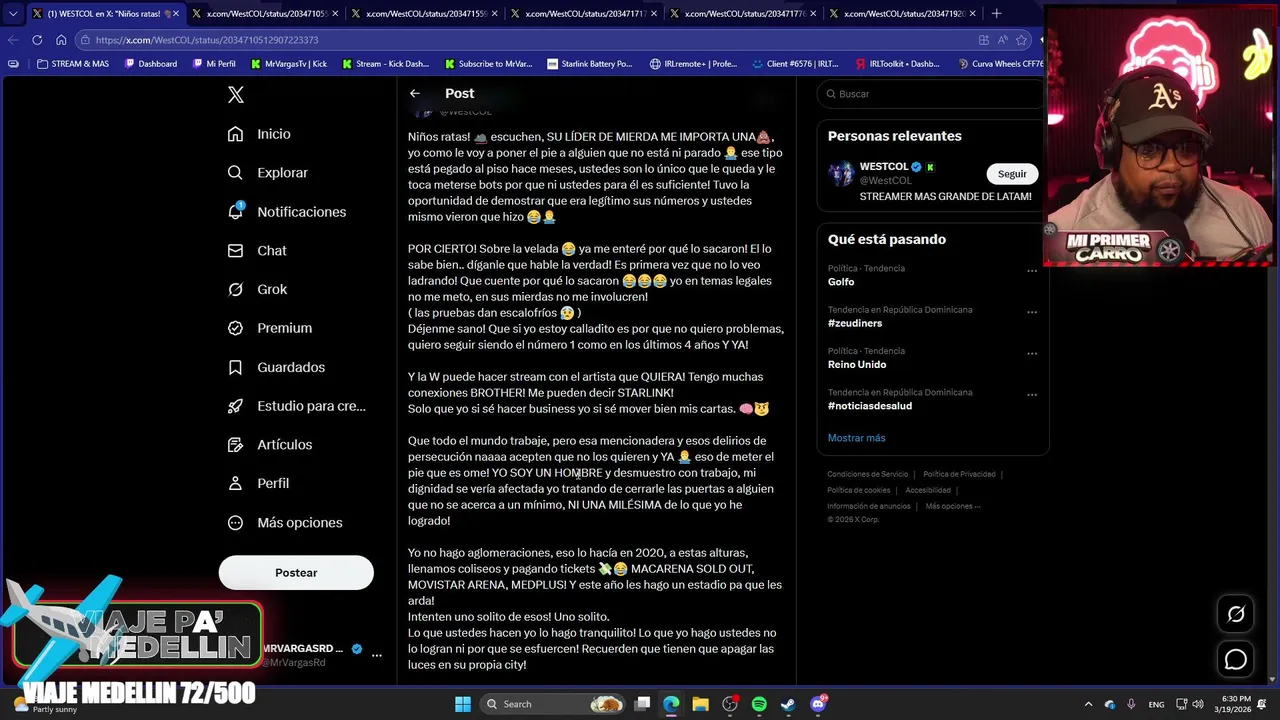This screenshot has width=1280, height=720.
Task: Open Estudio para creadores
Action: coord(296,406)
